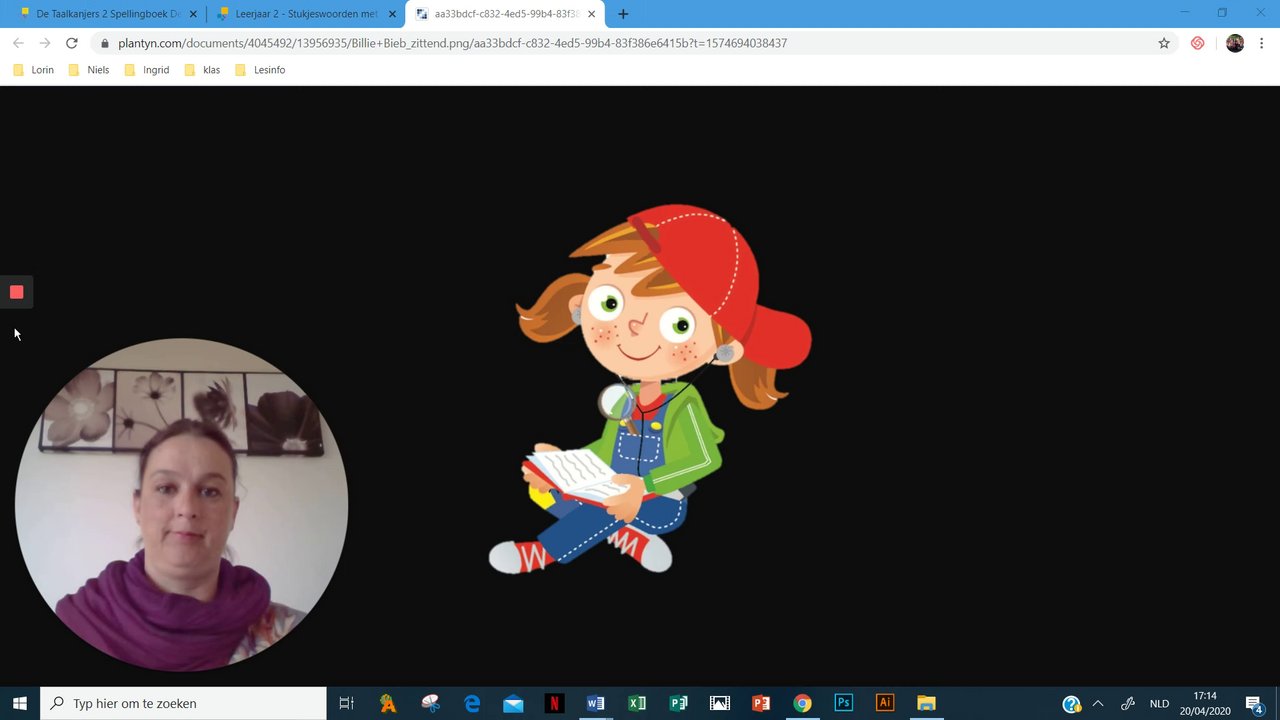
Task: Launch Microsoft Edge from the taskbar
Action: [x=472, y=703]
